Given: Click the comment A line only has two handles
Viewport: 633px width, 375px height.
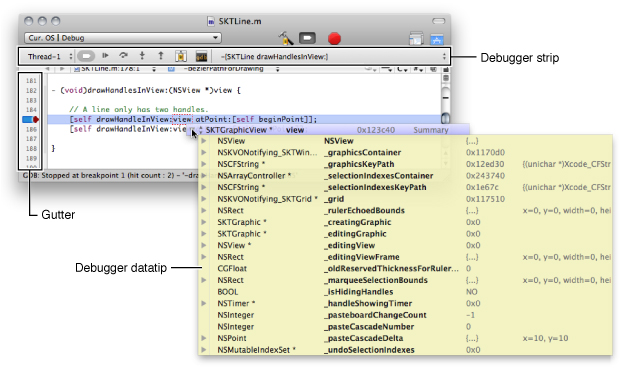Looking at the screenshot, I should pyautogui.click(x=138, y=109).
